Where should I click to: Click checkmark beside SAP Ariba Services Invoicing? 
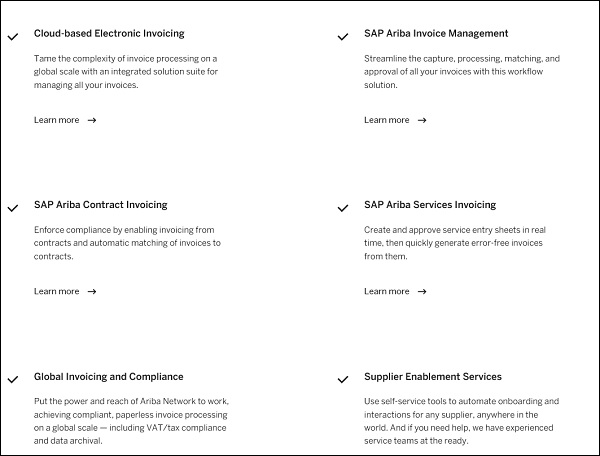coord(342,208)
